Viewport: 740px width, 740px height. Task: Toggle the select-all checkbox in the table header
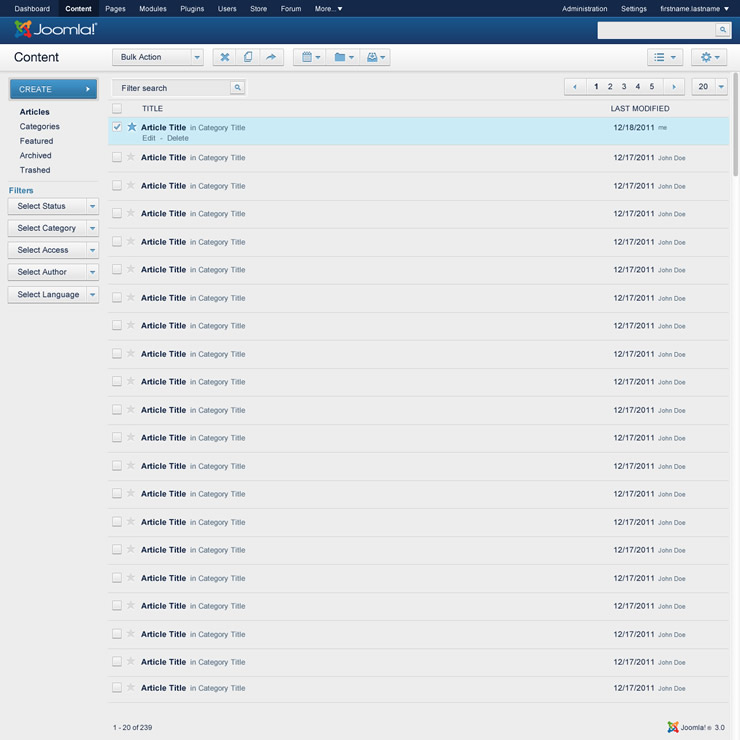coord(117,109)
